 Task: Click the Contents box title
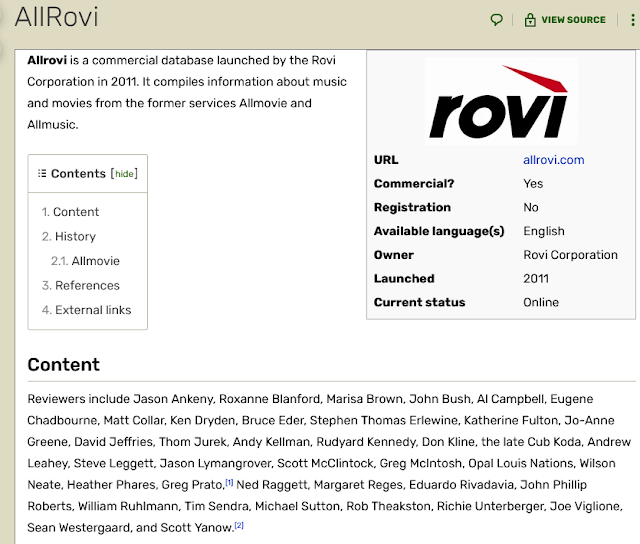tap(78, 173)
